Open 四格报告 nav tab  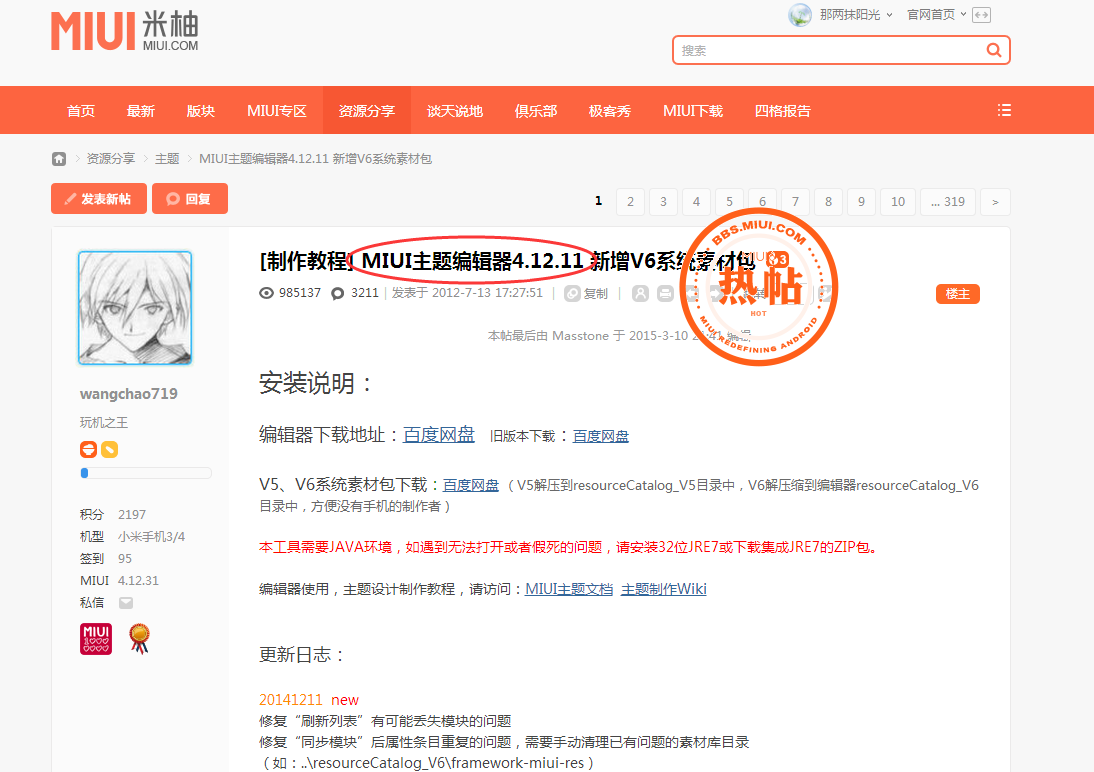coord(783,110)
